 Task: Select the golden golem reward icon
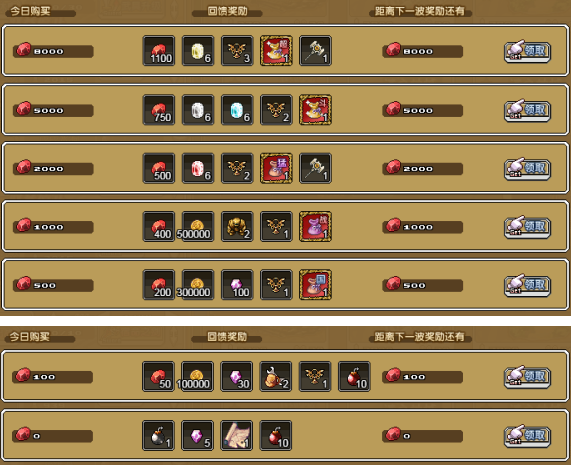[x=237, y=226]
